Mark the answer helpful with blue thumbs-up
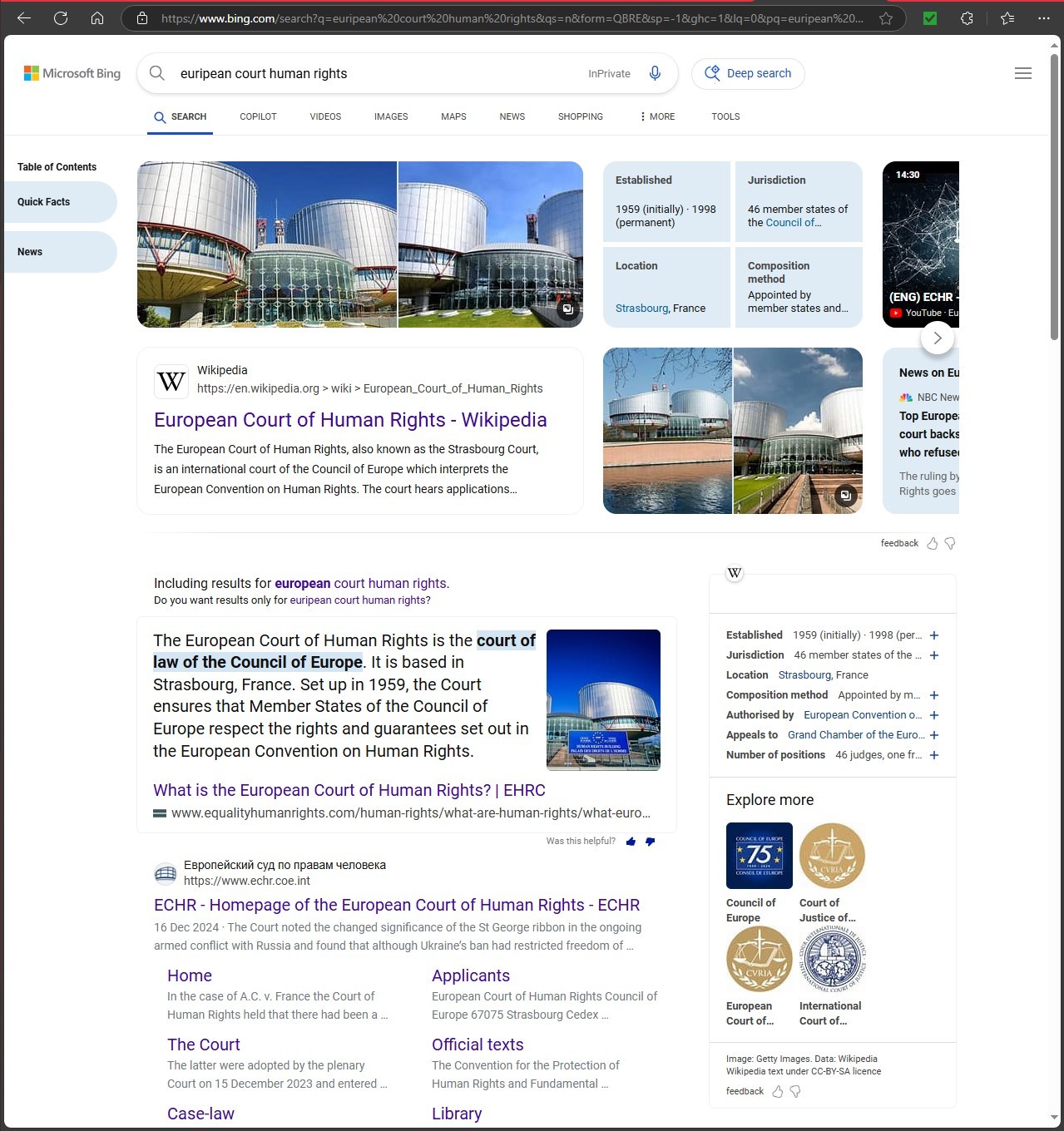 (631, 842)
